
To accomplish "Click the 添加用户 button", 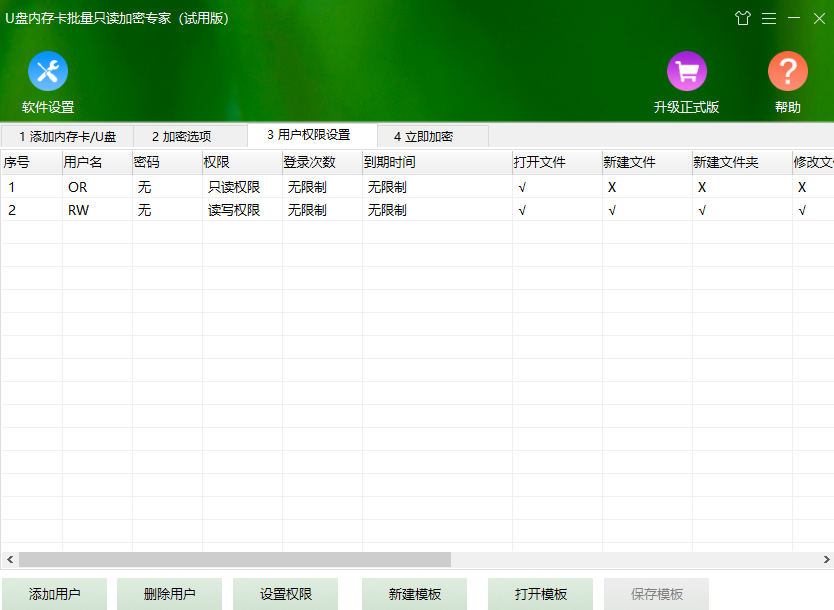I will pyautogui.click(x=55, y=593).
